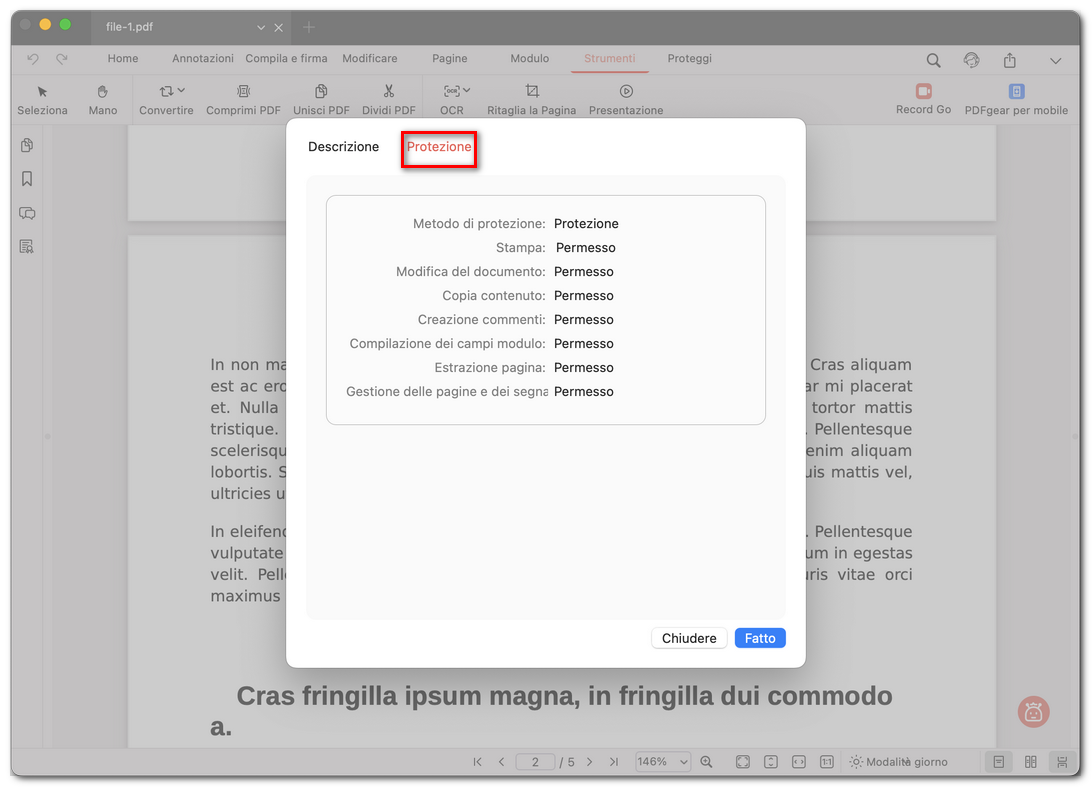Confirm the dialog with Fatto
Screen dimensions: 1092x787
759,637
